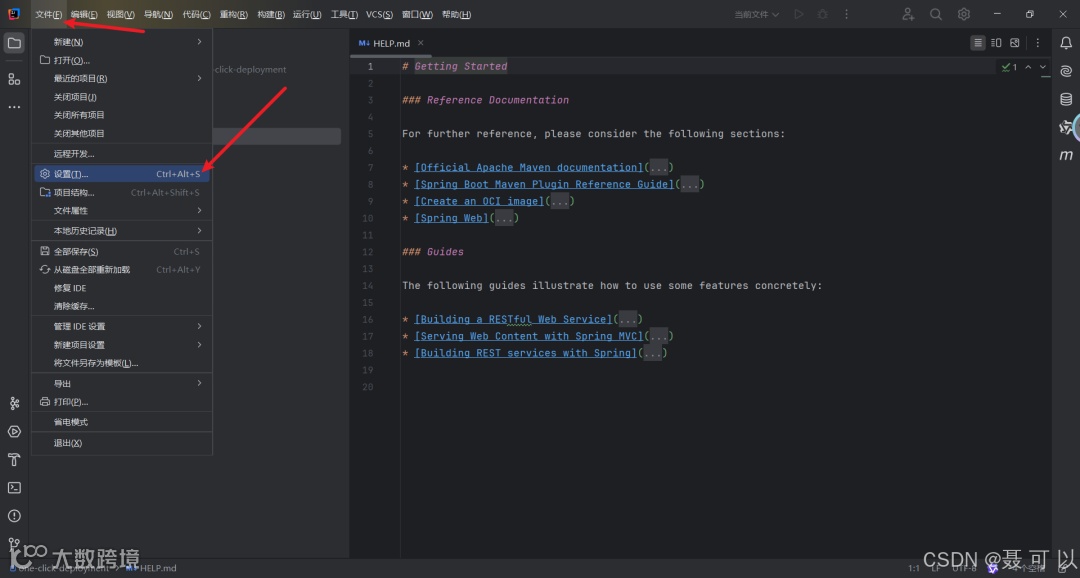The image size is (1080, 578).
Task: Choose 全部保存(S) menu item
Action: [x=122, y=252]
